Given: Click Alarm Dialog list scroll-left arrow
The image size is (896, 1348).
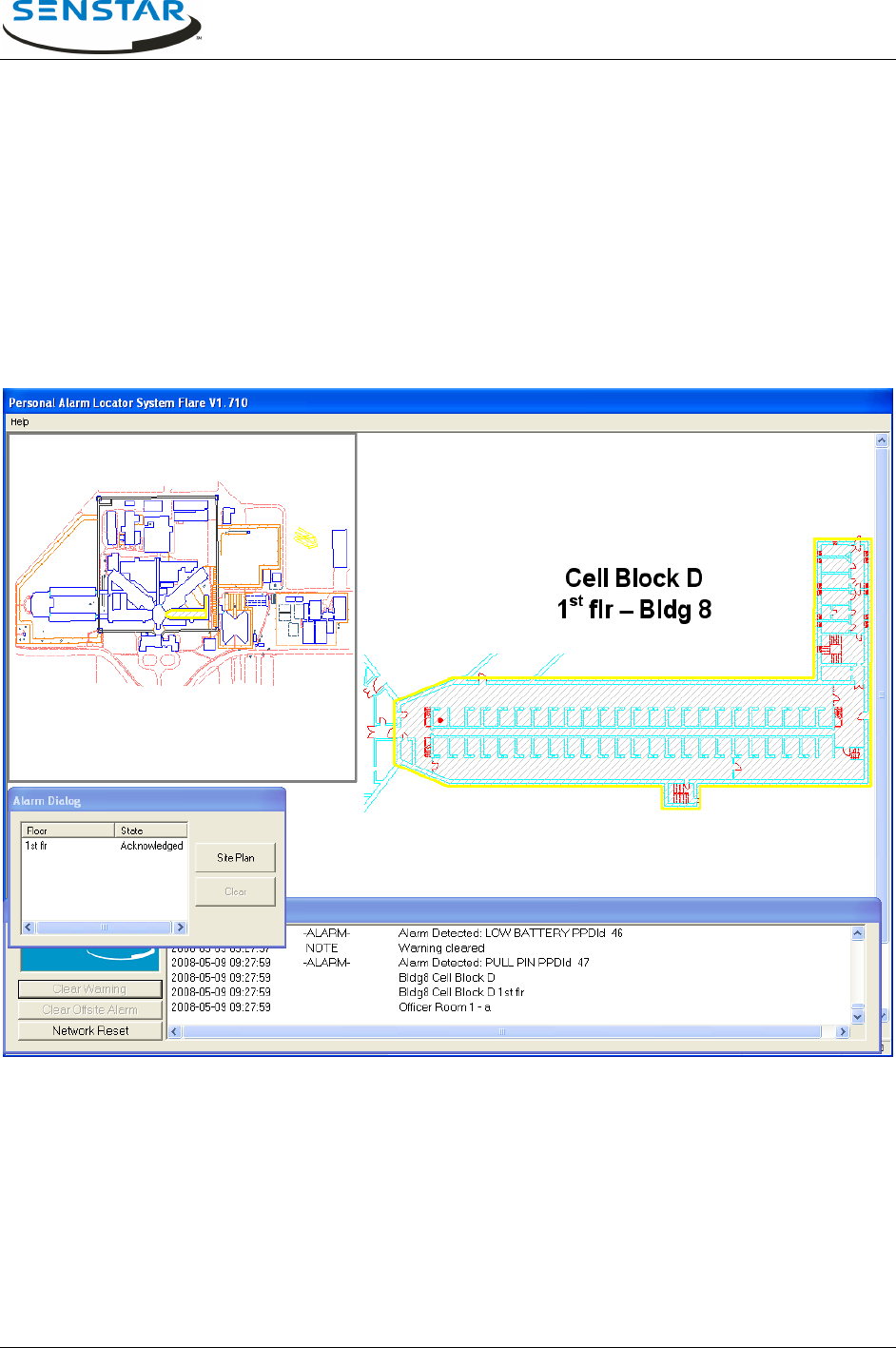Looking at the screenshot, I should tap(29, 927).
